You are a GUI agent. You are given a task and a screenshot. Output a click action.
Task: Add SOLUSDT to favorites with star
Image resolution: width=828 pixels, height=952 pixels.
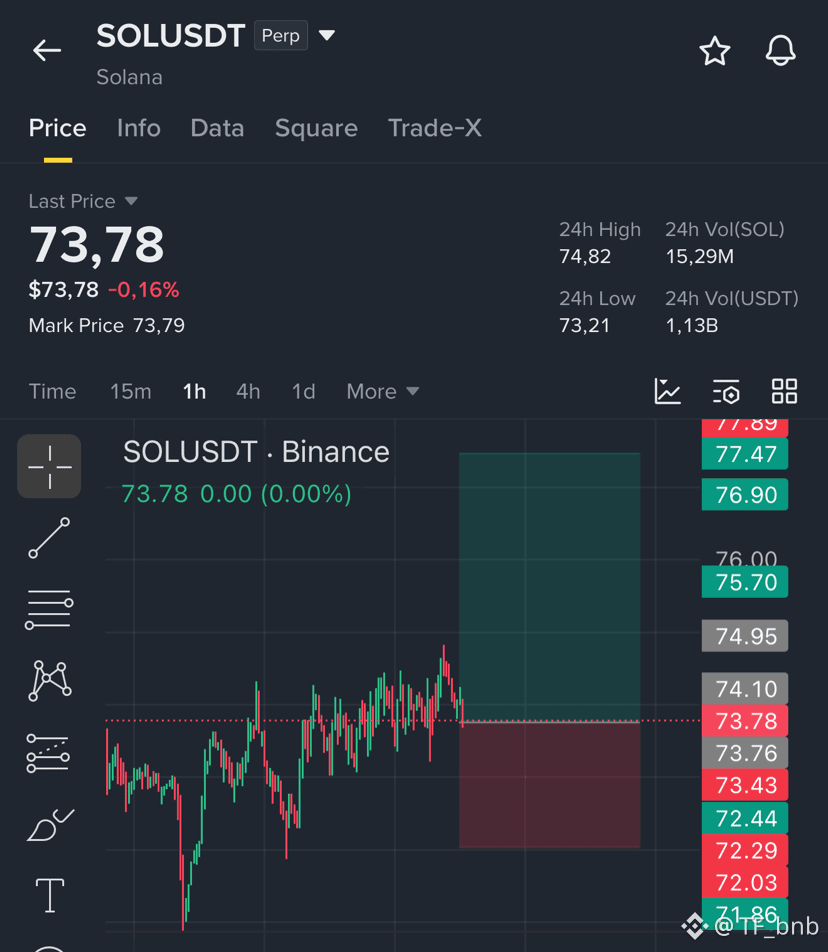point(714,50)
